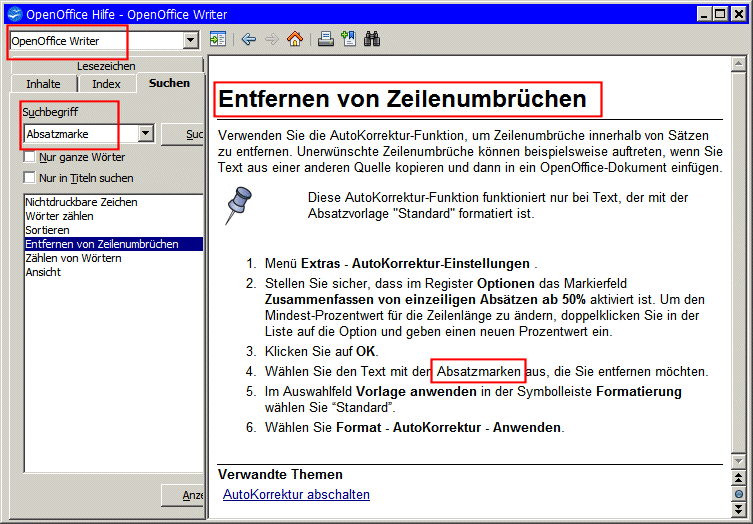The width and height of the screenshot is (753, 524).
Task: Enable the Nur ganze Wörter checkbox
Action: coord(29,157)
